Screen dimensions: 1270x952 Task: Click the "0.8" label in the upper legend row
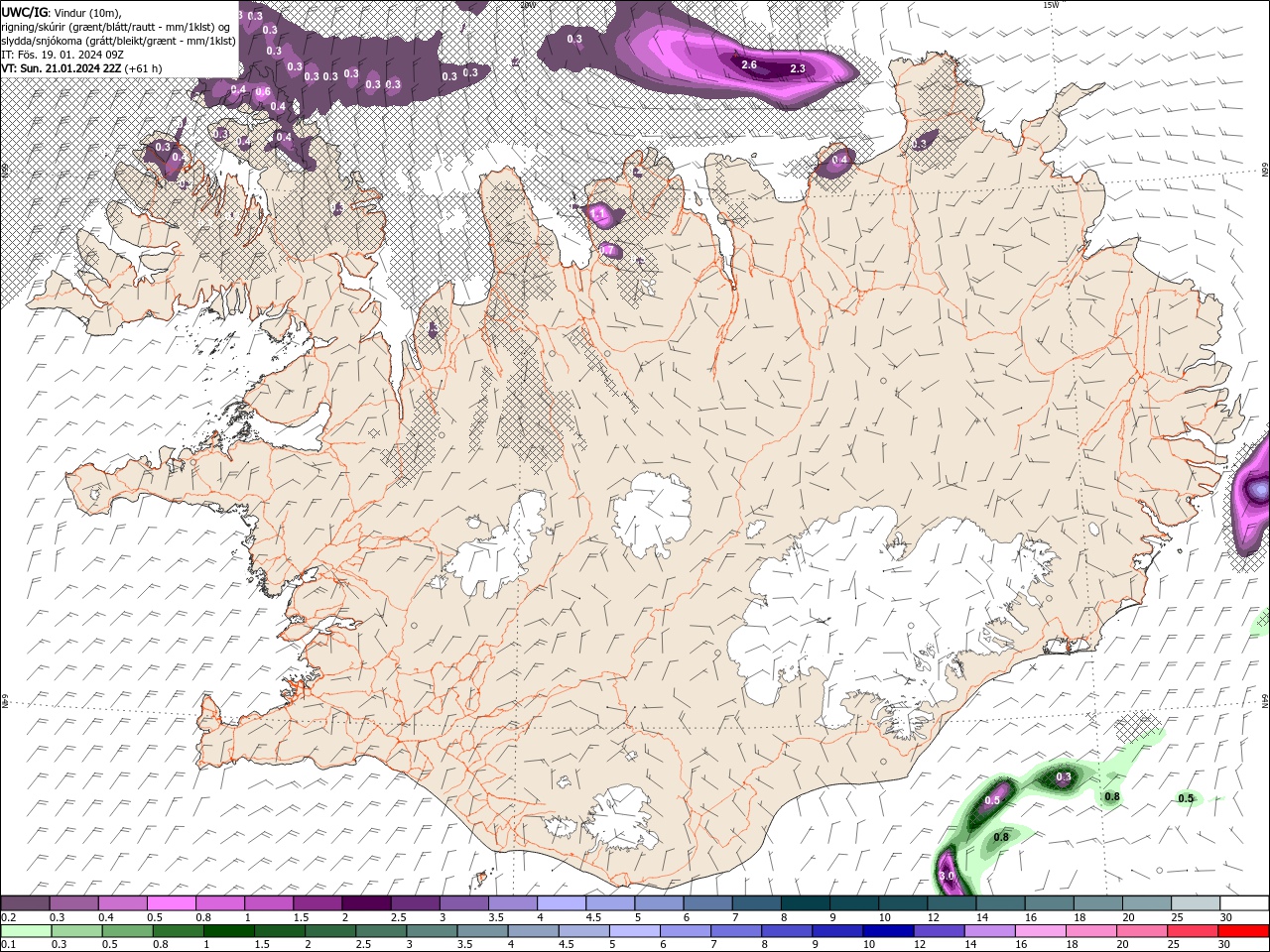[203, 917]
